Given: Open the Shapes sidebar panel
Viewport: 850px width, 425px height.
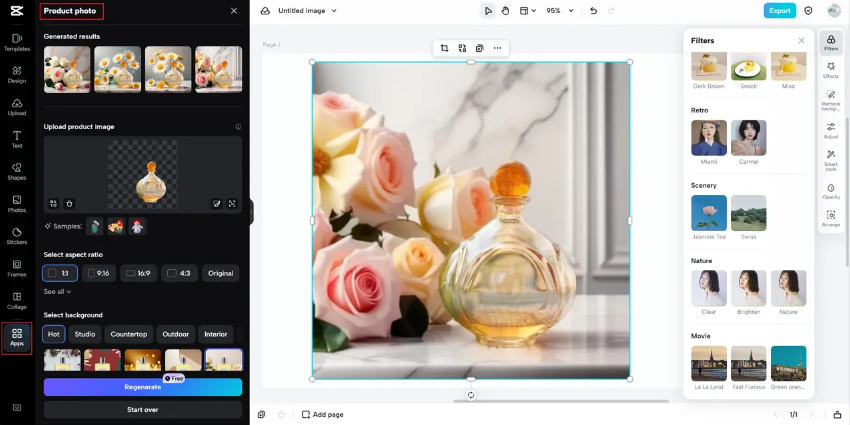Looking at the screenshot, I should click(x=17, y=171).
